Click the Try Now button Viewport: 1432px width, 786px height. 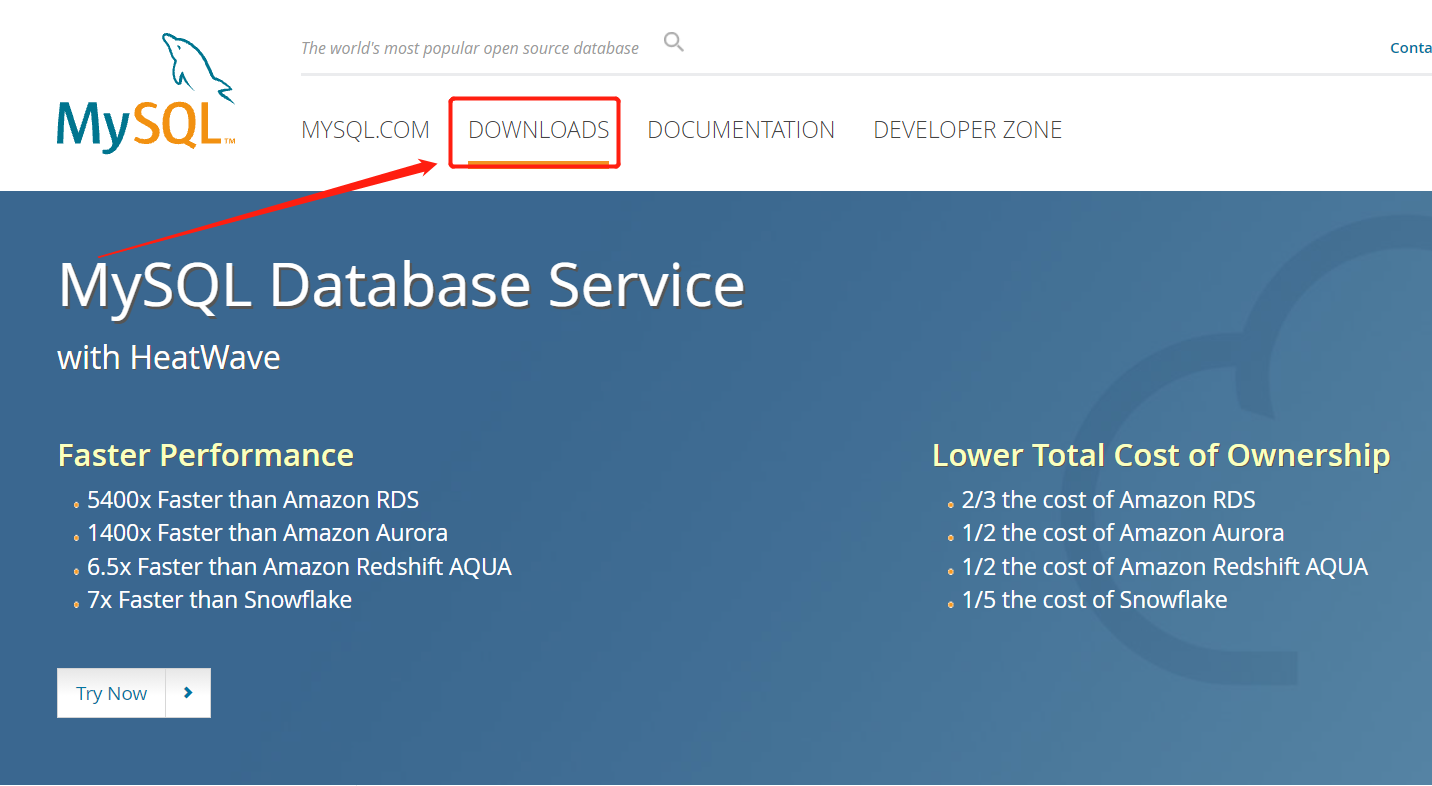coord(134,693)
